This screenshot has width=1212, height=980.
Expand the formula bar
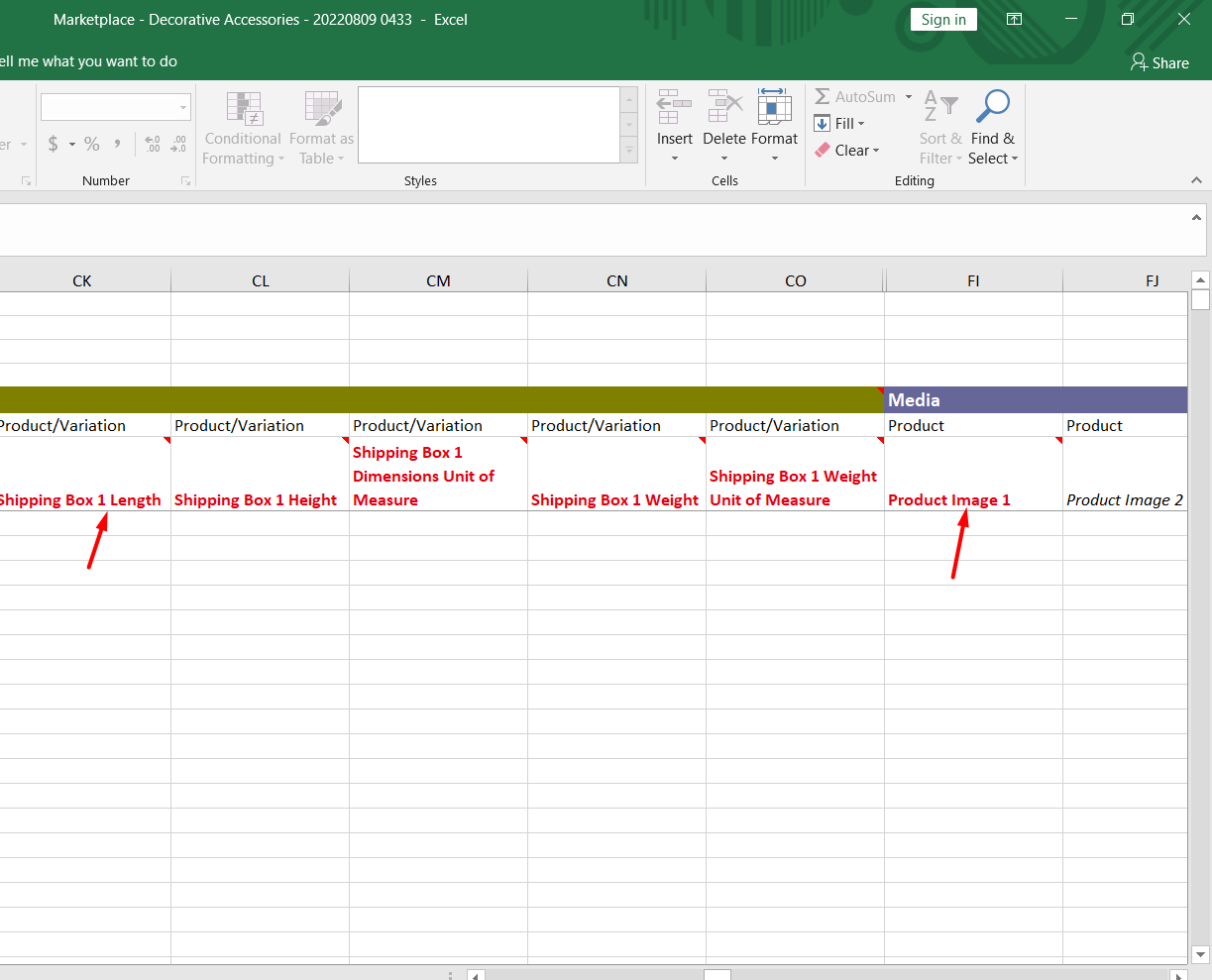click(x=1196, y=217)
